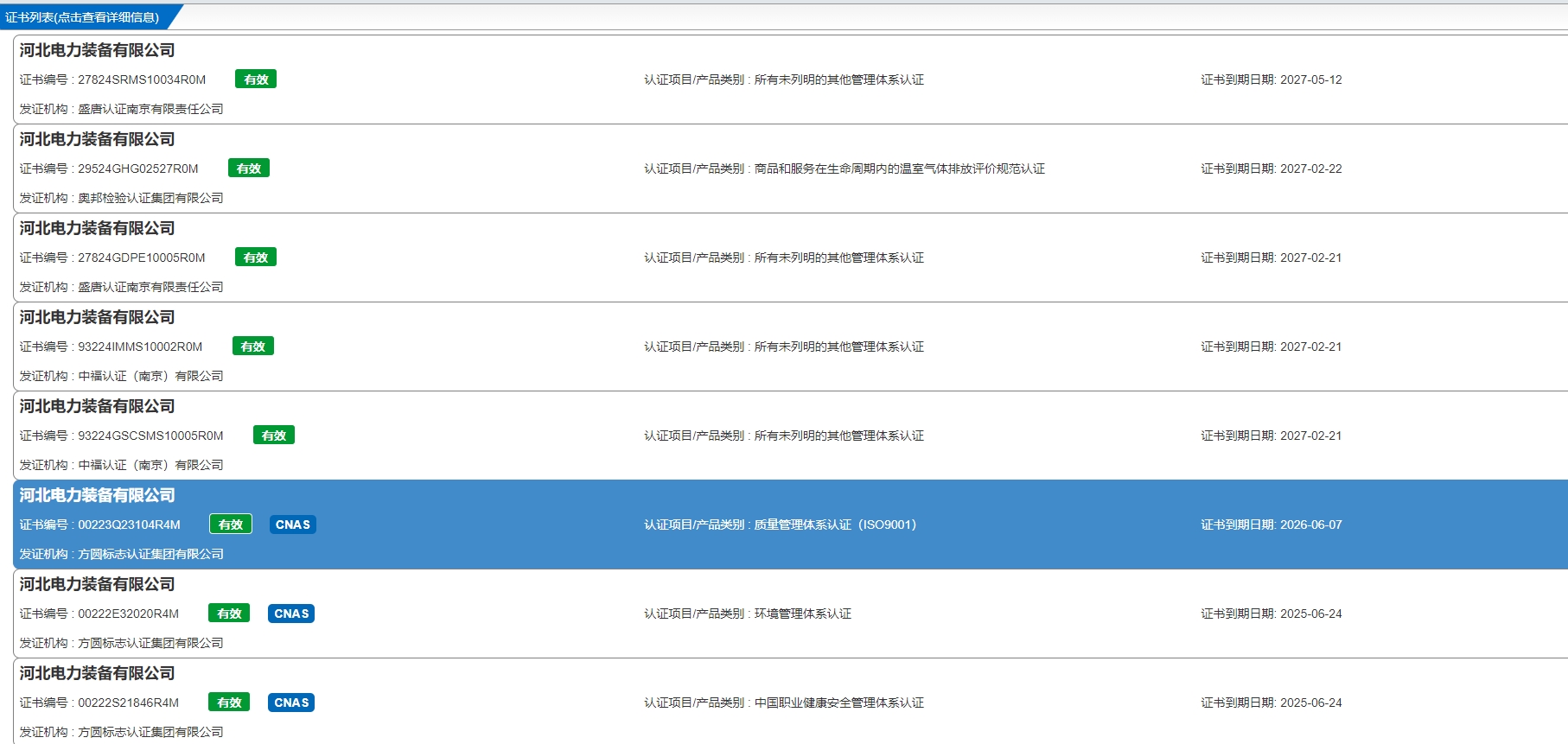
Task: Click 有效 badge for certificate 29524GHG02527R0M
Action: (249, 169)
